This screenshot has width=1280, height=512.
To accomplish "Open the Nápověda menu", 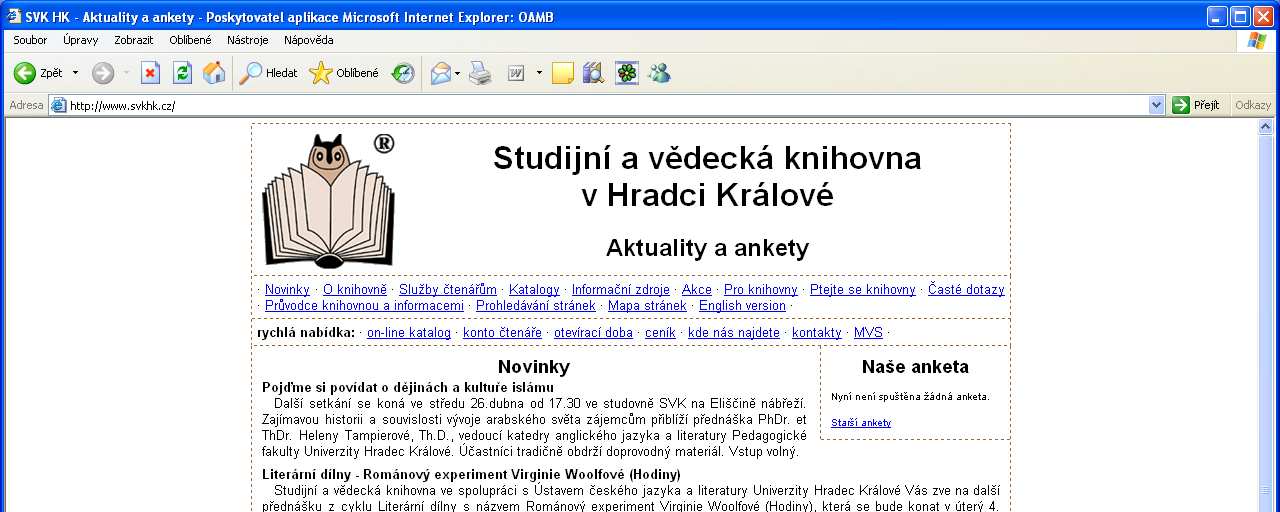I will 309,40.
